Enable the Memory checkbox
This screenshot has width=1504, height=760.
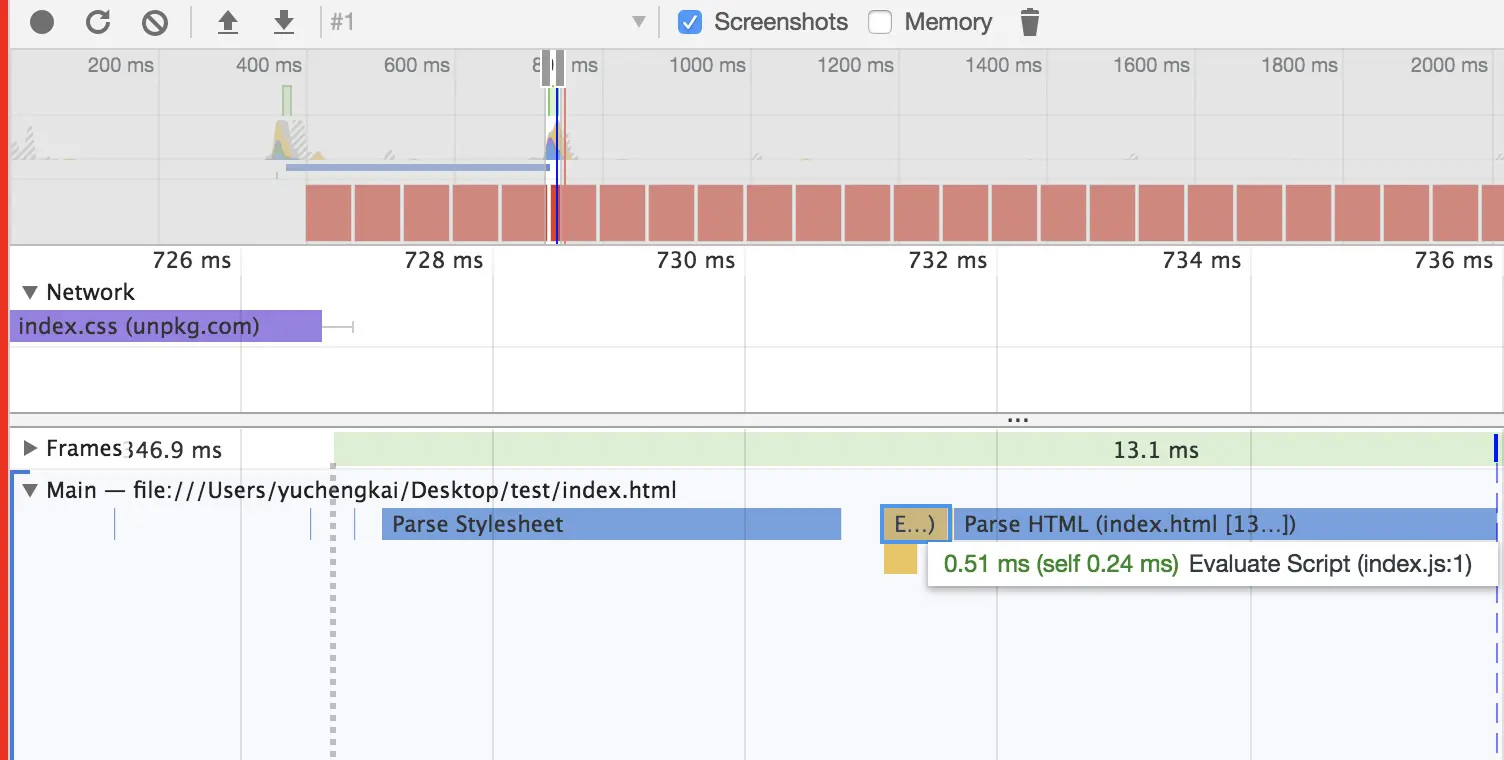tap(880, 22)
